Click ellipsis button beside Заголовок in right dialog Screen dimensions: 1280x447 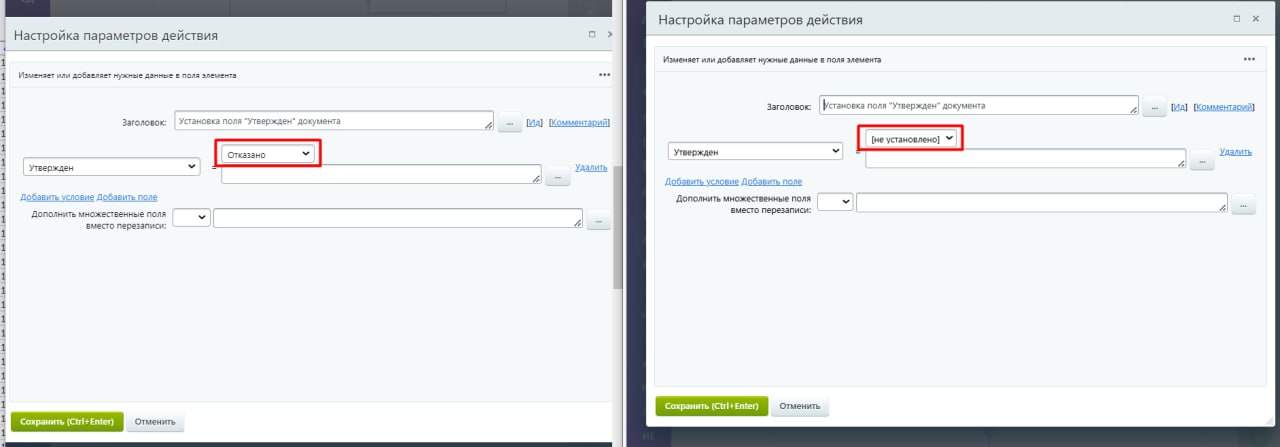tap(1154, 107)
